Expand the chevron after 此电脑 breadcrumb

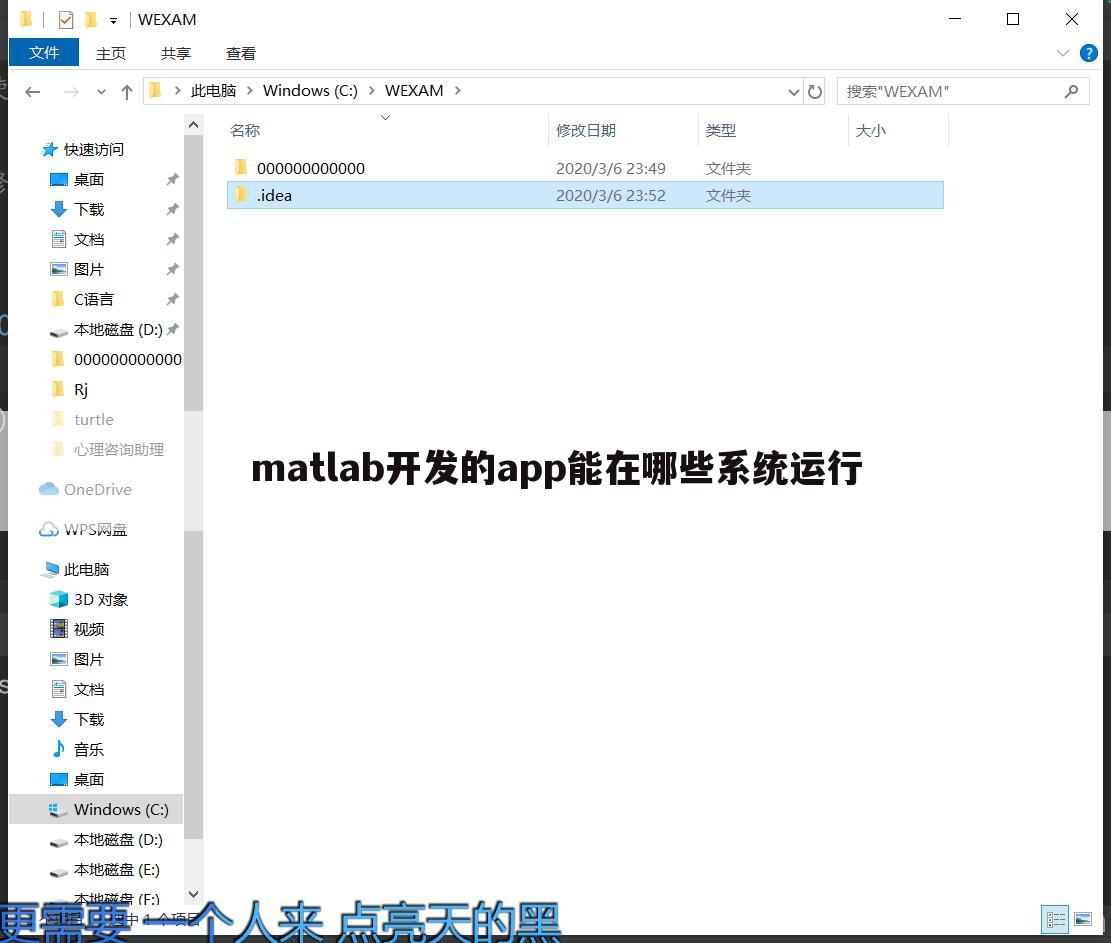point(249,91)
